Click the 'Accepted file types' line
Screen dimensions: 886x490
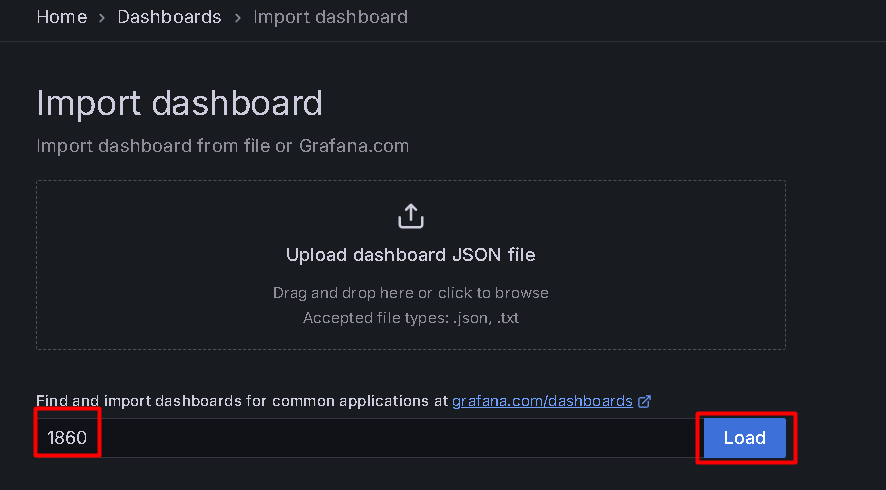pos(410,318)
